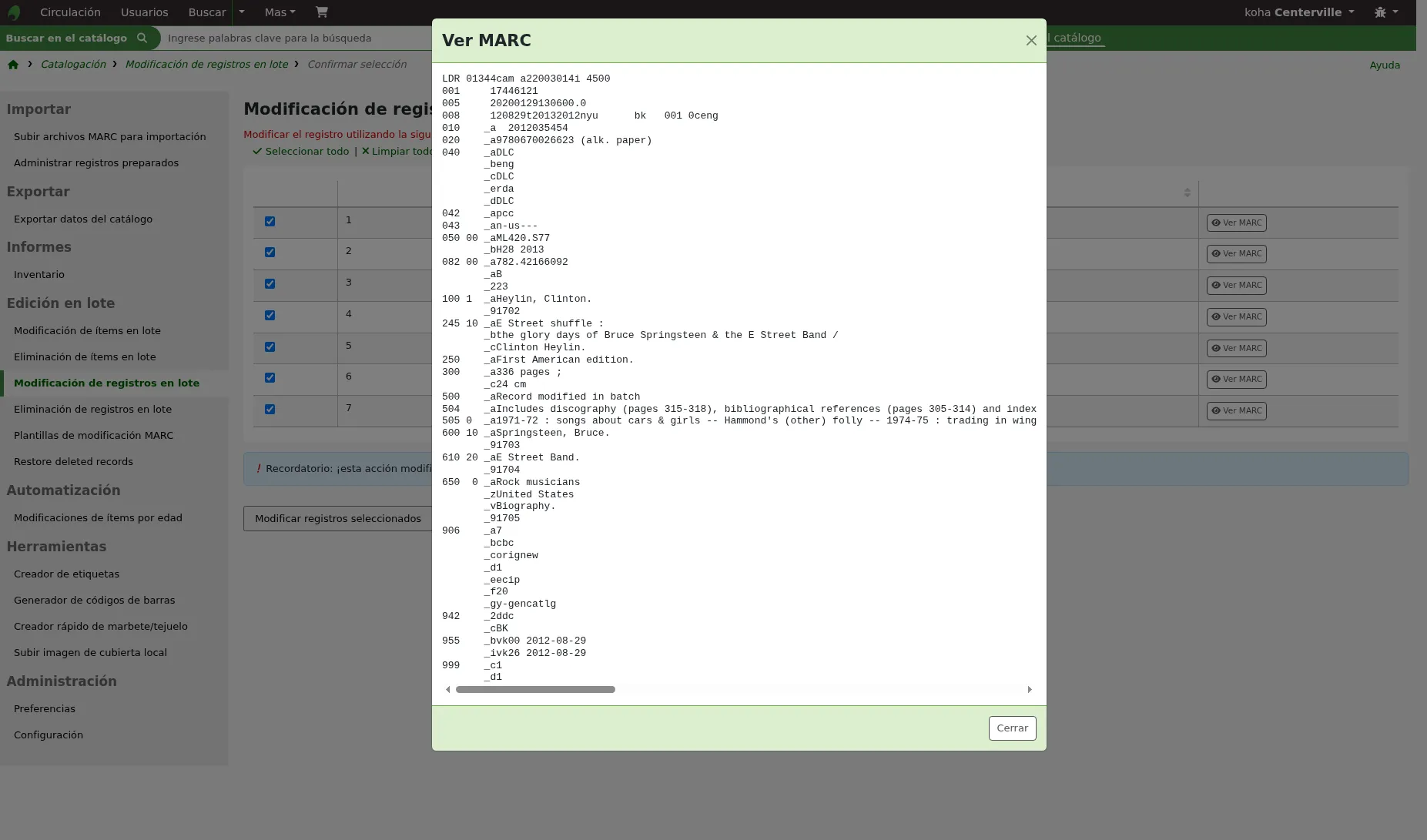The height and width of the screenshot is (840, 1427).
Task: Click the table column sort arrows icon
Action: click(x=1187, y=192)
